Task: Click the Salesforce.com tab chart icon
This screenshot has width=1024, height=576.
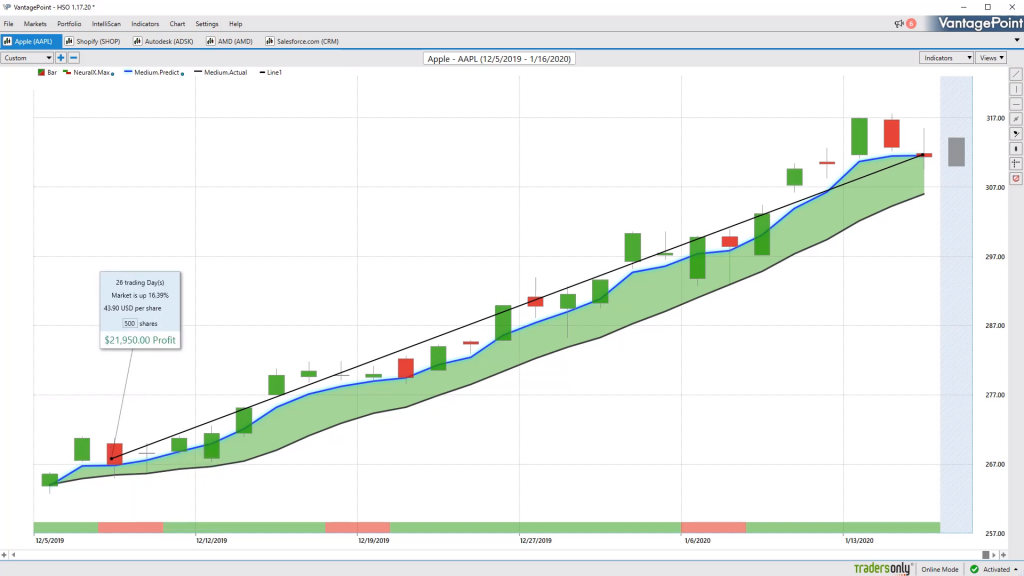Action: [x=269, y=41]
